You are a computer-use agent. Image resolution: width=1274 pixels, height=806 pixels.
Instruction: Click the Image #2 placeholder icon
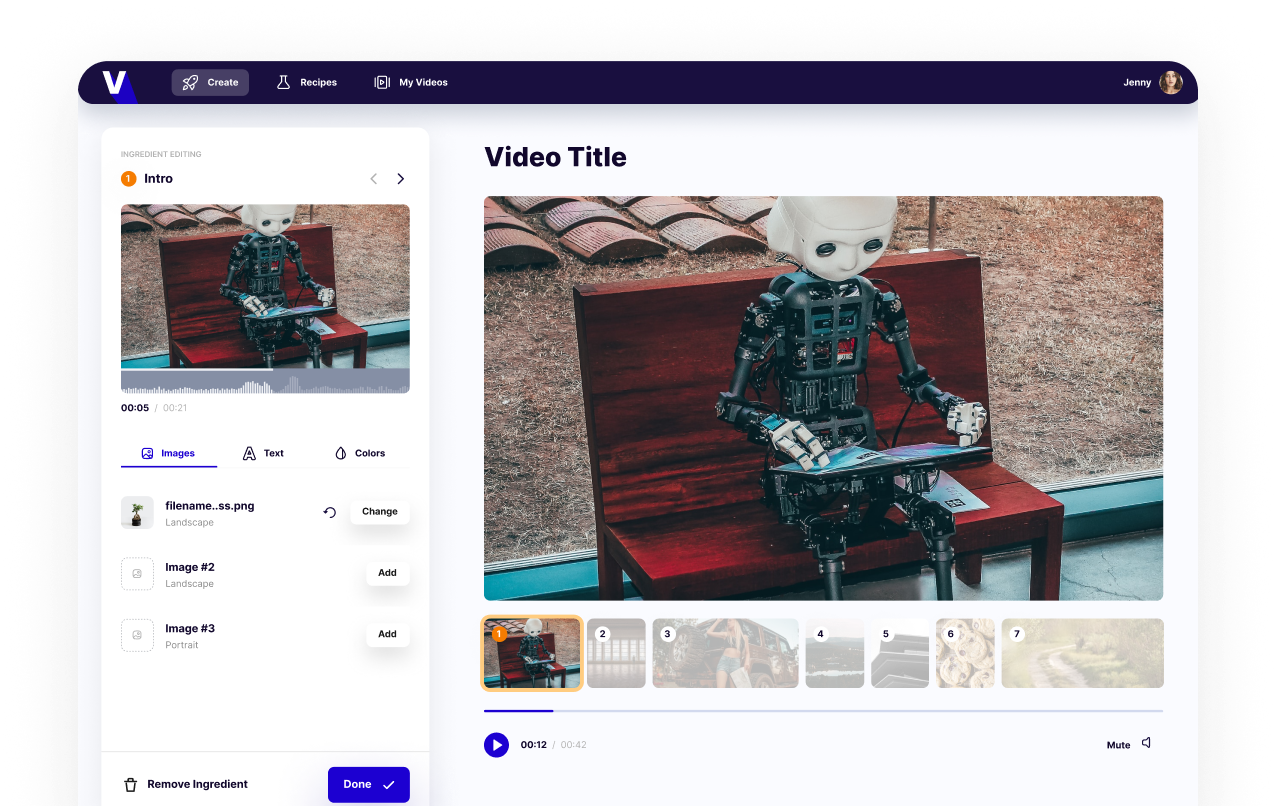137,574
